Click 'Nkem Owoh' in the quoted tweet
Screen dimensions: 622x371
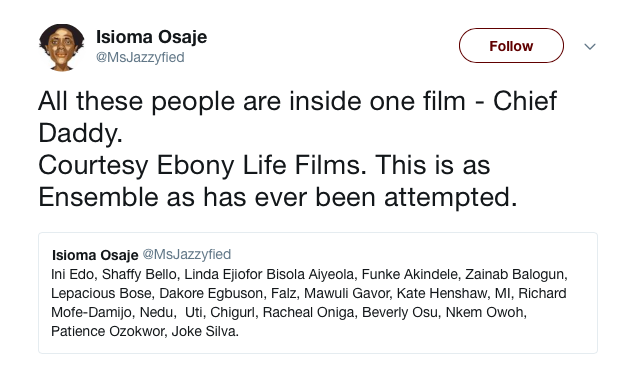click(x=484, y=312)
